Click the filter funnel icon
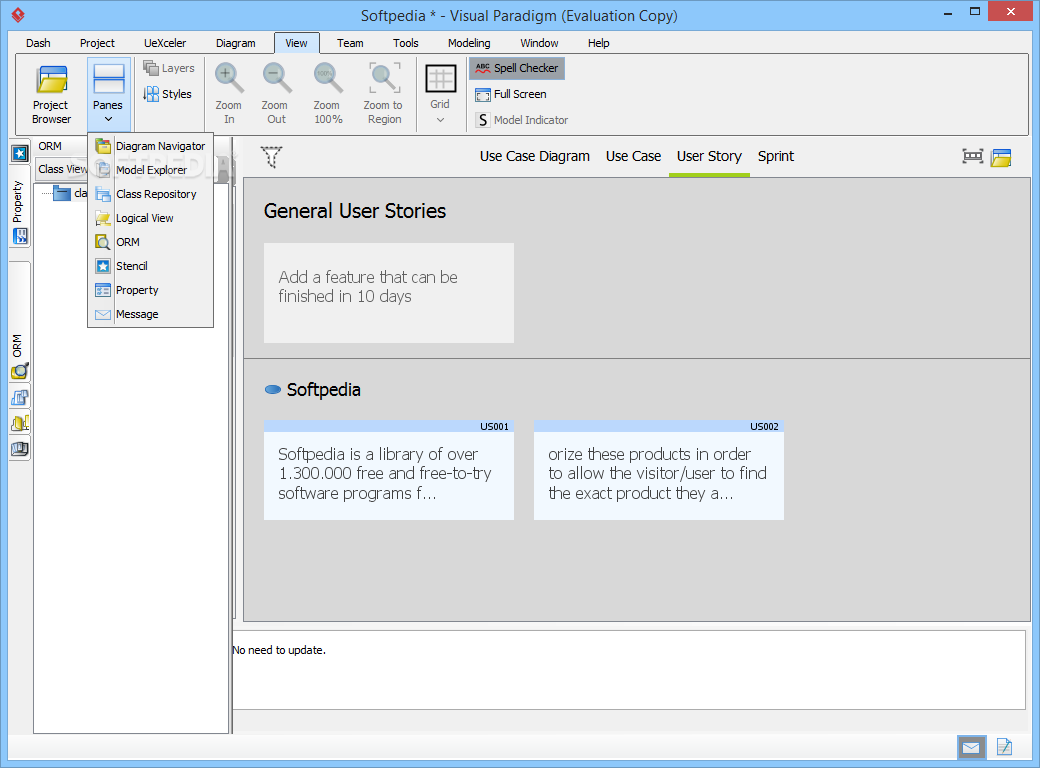1040x768 pixels. click(271, 157)
